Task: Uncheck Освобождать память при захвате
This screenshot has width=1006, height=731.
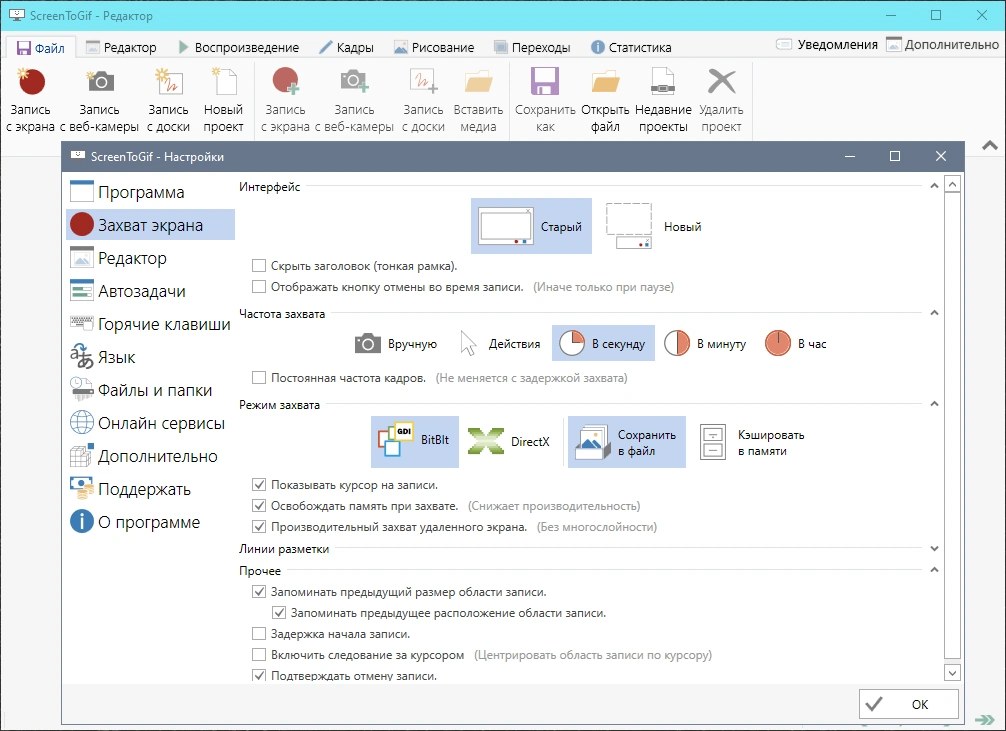Action: (x=259, y=506)
